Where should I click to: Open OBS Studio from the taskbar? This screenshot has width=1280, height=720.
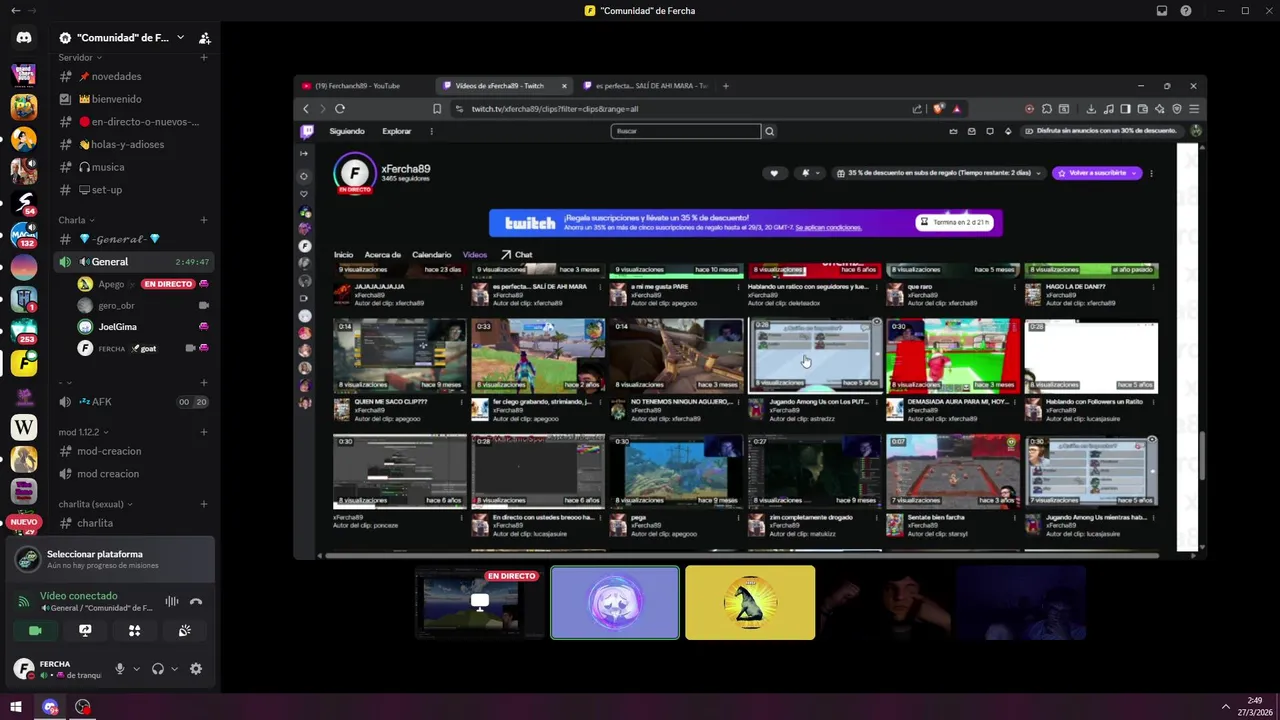pos(82,707)
